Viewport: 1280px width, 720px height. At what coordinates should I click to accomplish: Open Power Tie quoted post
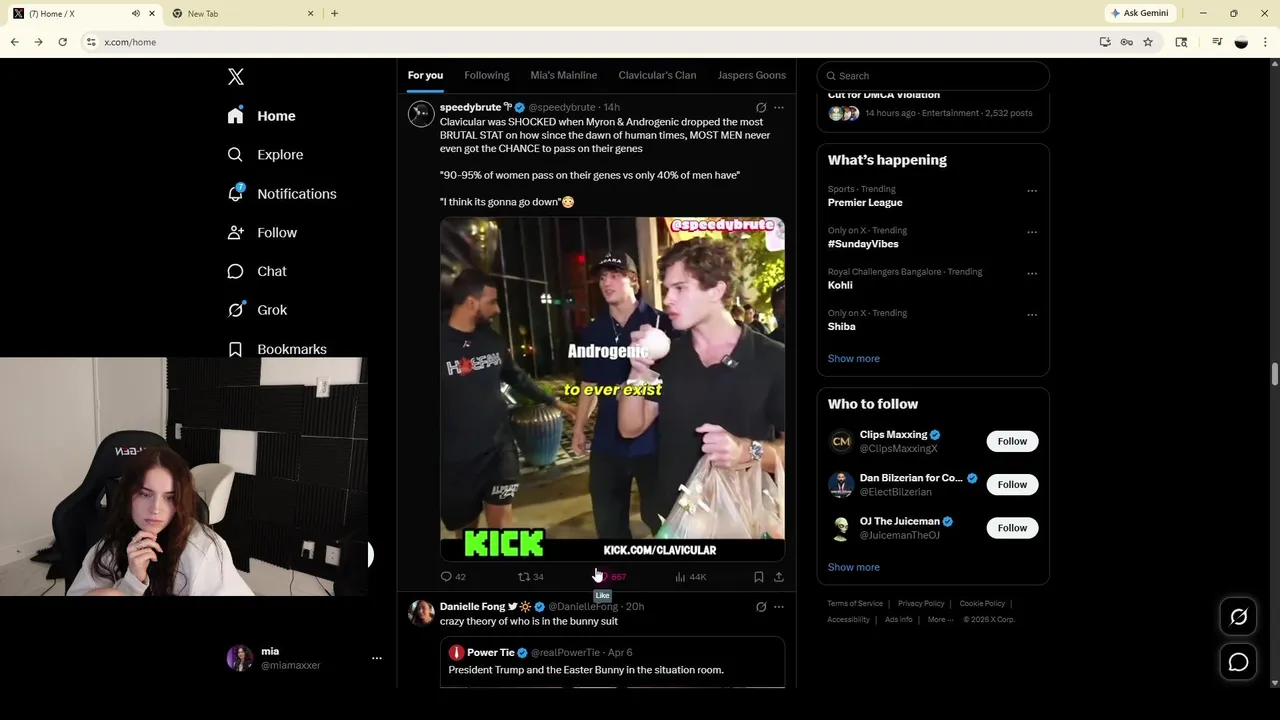click(x=612, y=662)
